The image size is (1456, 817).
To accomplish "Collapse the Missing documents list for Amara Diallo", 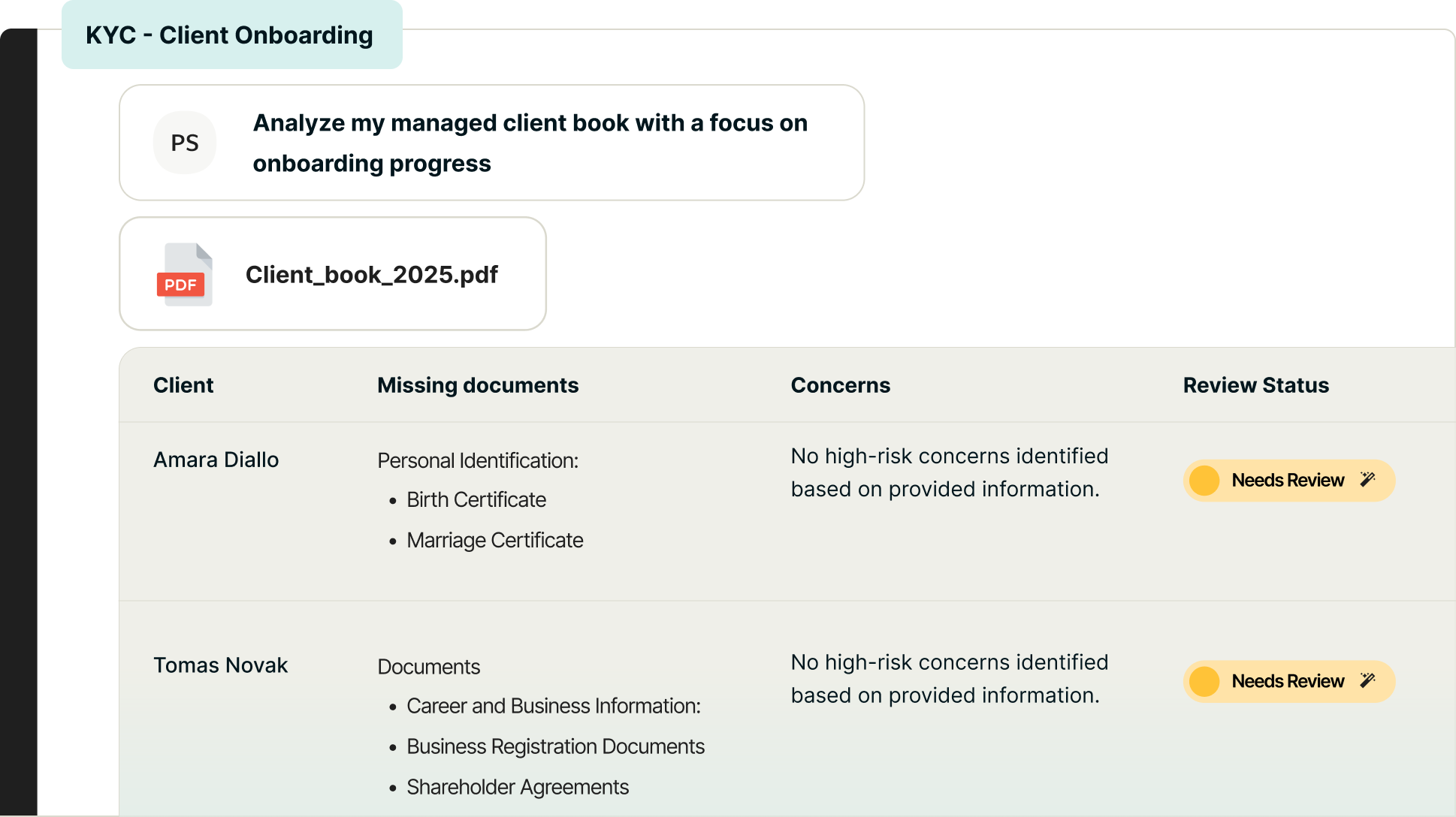I will click(478, 460).
